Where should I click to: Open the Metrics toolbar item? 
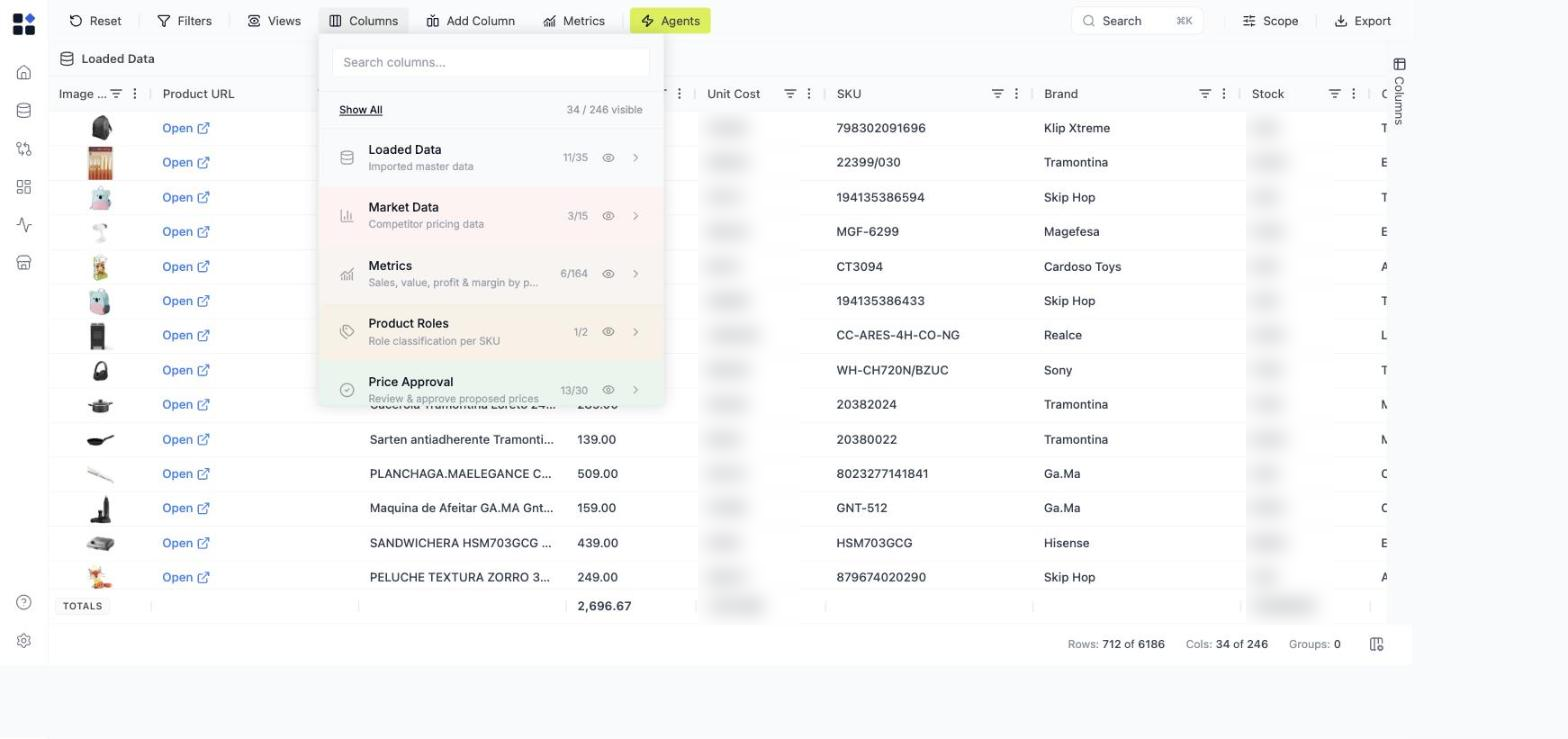click(574, 21)
